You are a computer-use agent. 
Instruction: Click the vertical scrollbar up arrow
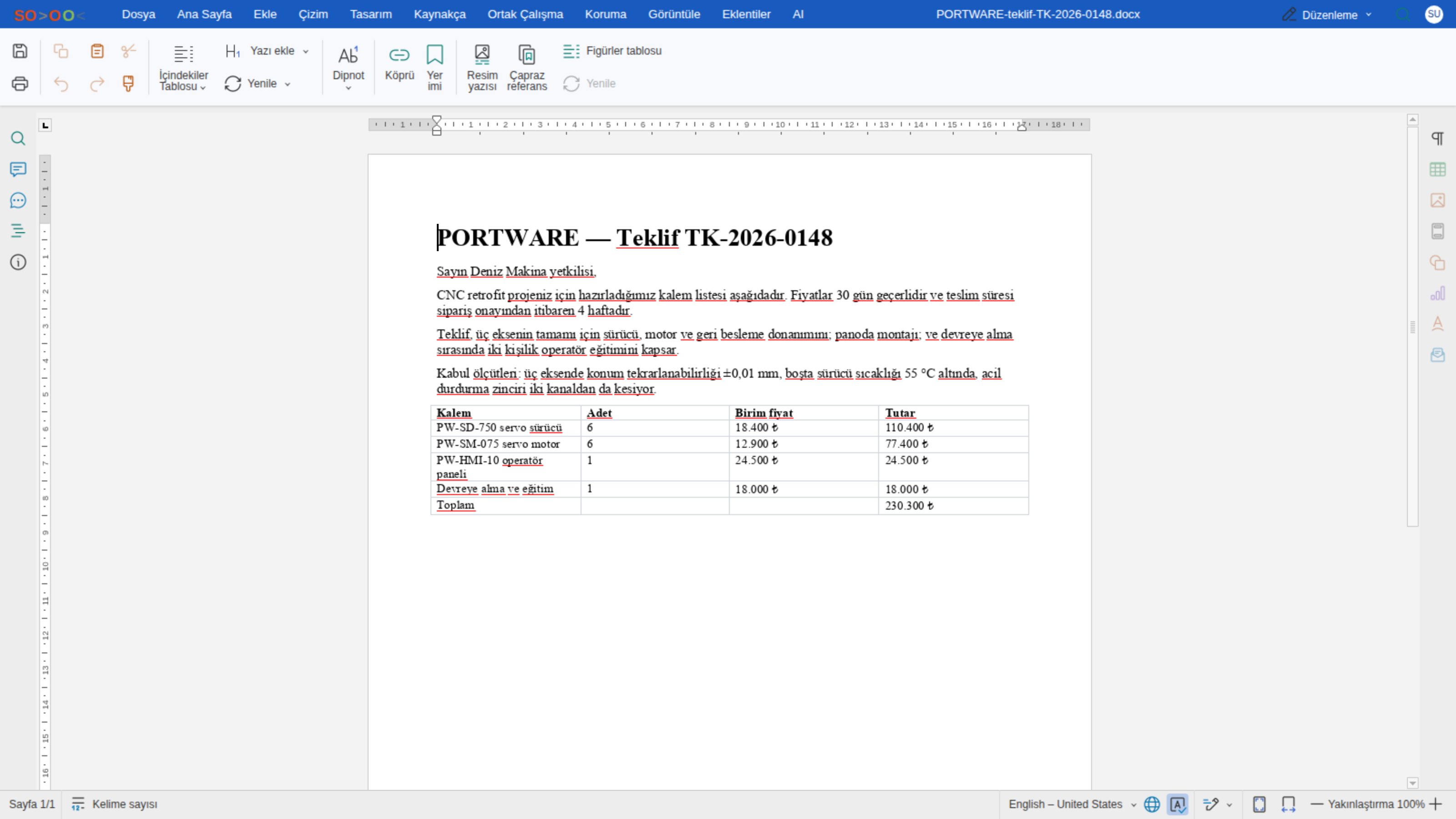[1412, 119]
